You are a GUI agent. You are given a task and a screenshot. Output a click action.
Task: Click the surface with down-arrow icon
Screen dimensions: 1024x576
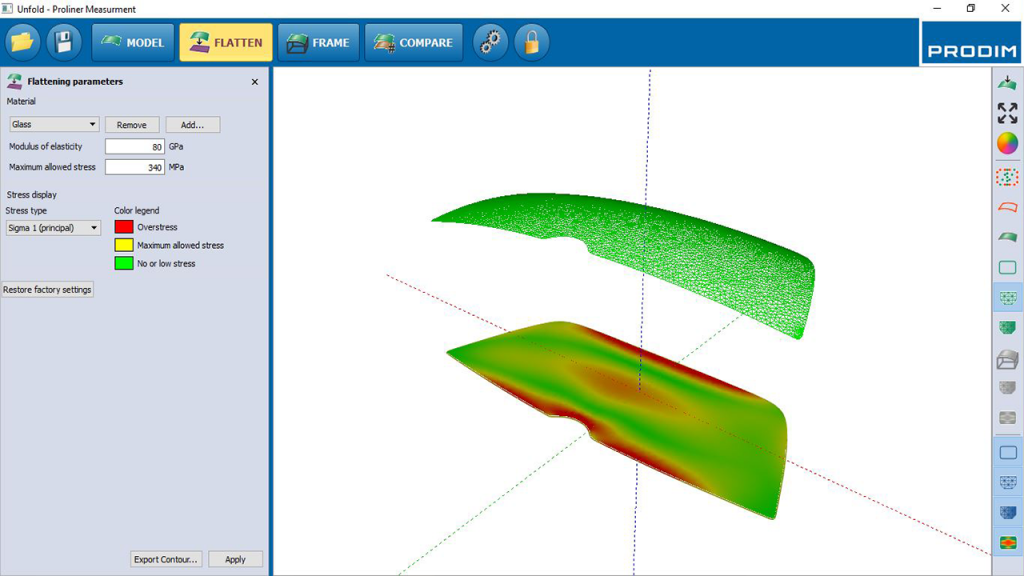(1007, 83)
